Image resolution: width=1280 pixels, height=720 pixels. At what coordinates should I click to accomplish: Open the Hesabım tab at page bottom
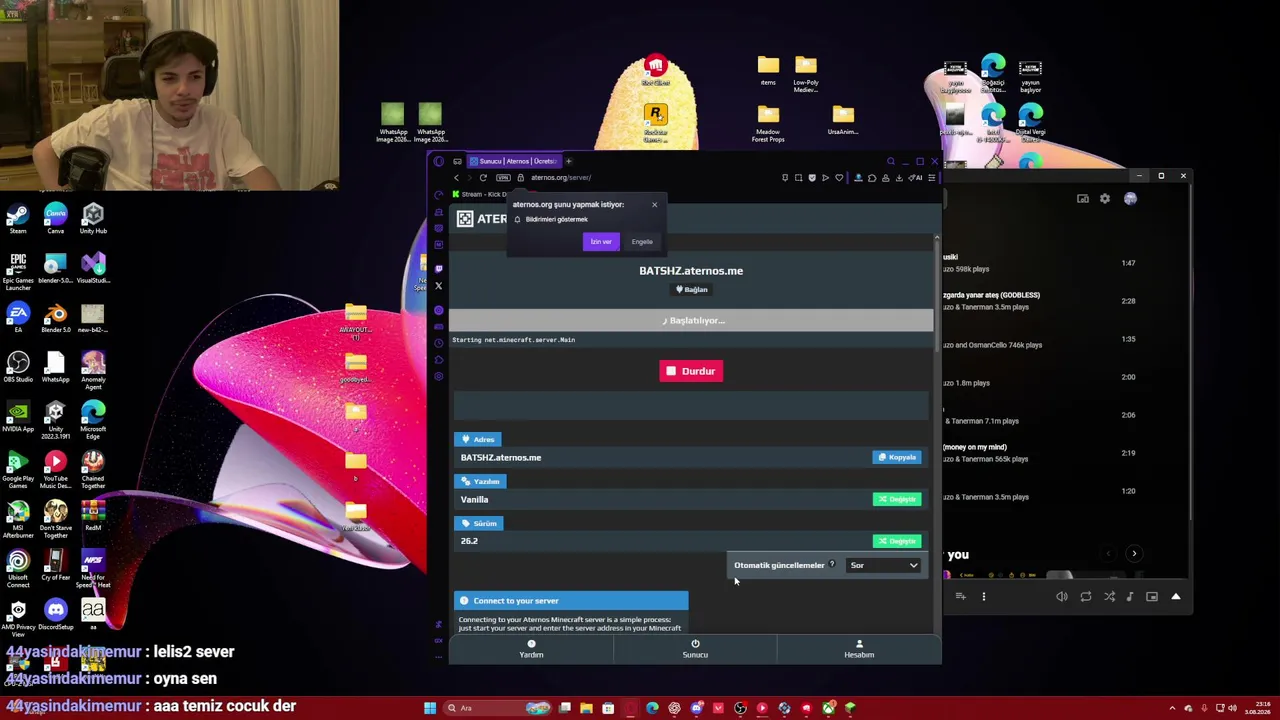pos(859,649)
